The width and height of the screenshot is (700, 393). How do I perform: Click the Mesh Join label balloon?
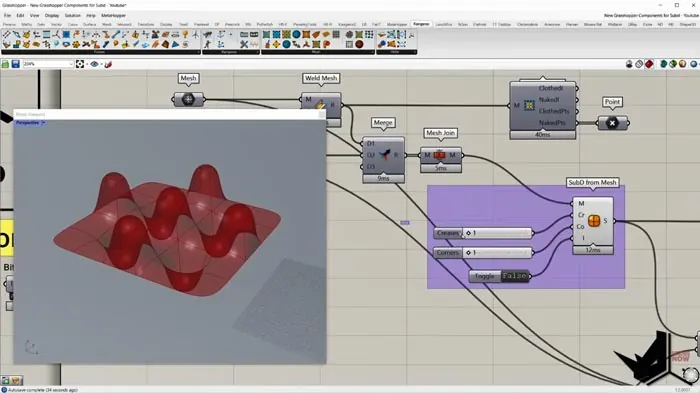click(x=440, y=133)
